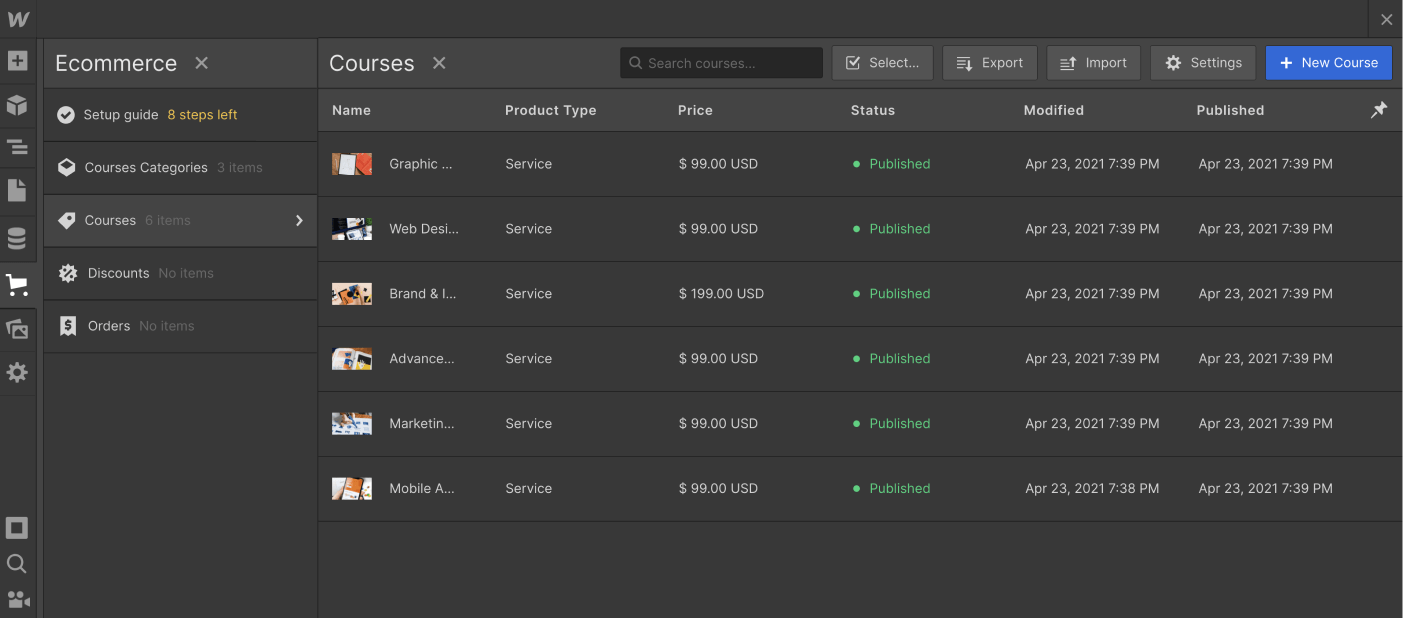Open the CMS Collections database icon
The height and width of the screenshot is (619, 1403).
17,238
